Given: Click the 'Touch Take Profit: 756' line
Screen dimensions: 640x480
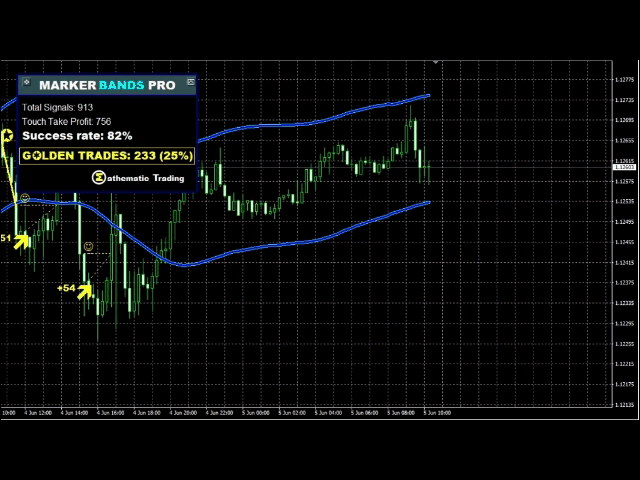Looking at the screenshot, I should point(66,122).
